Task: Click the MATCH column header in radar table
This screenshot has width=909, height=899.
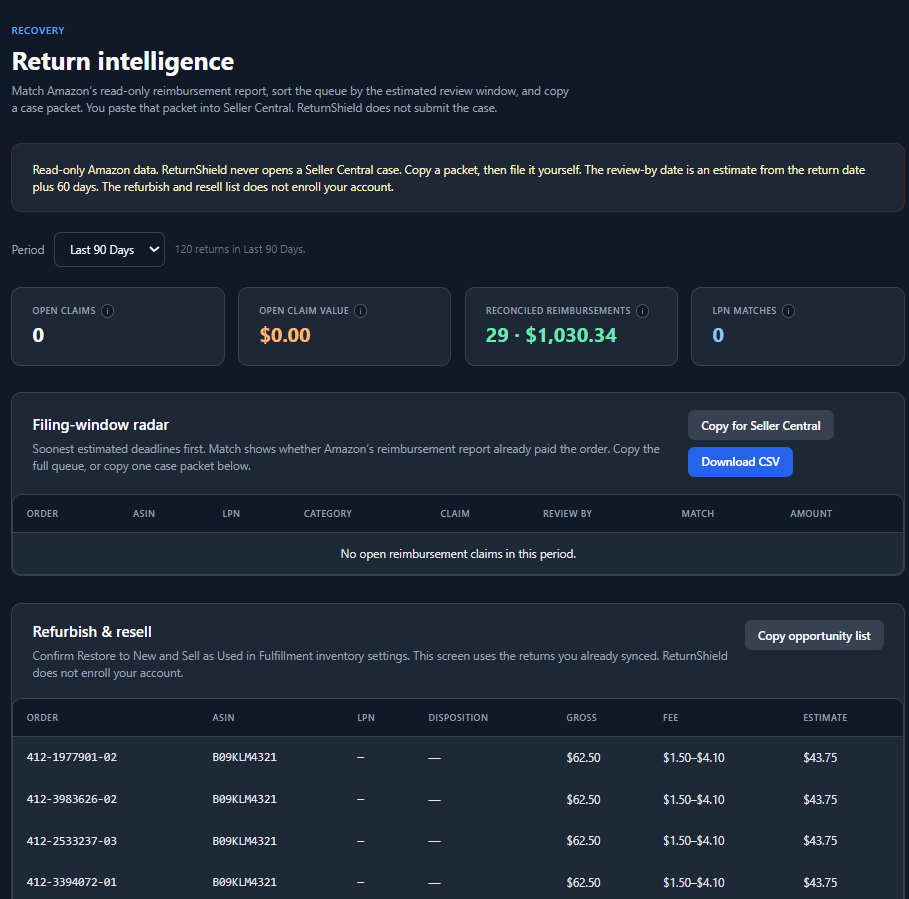Action: 697,514
